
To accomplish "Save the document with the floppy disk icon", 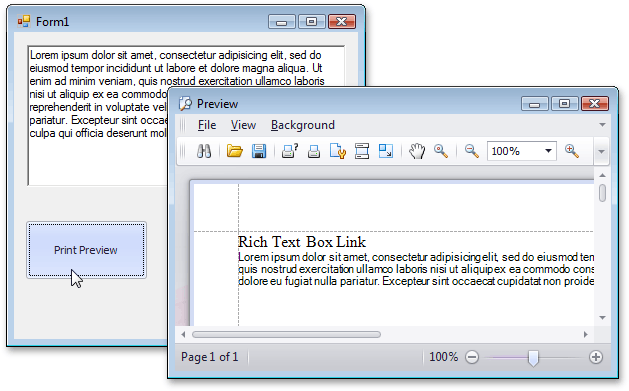I will 259,151.
